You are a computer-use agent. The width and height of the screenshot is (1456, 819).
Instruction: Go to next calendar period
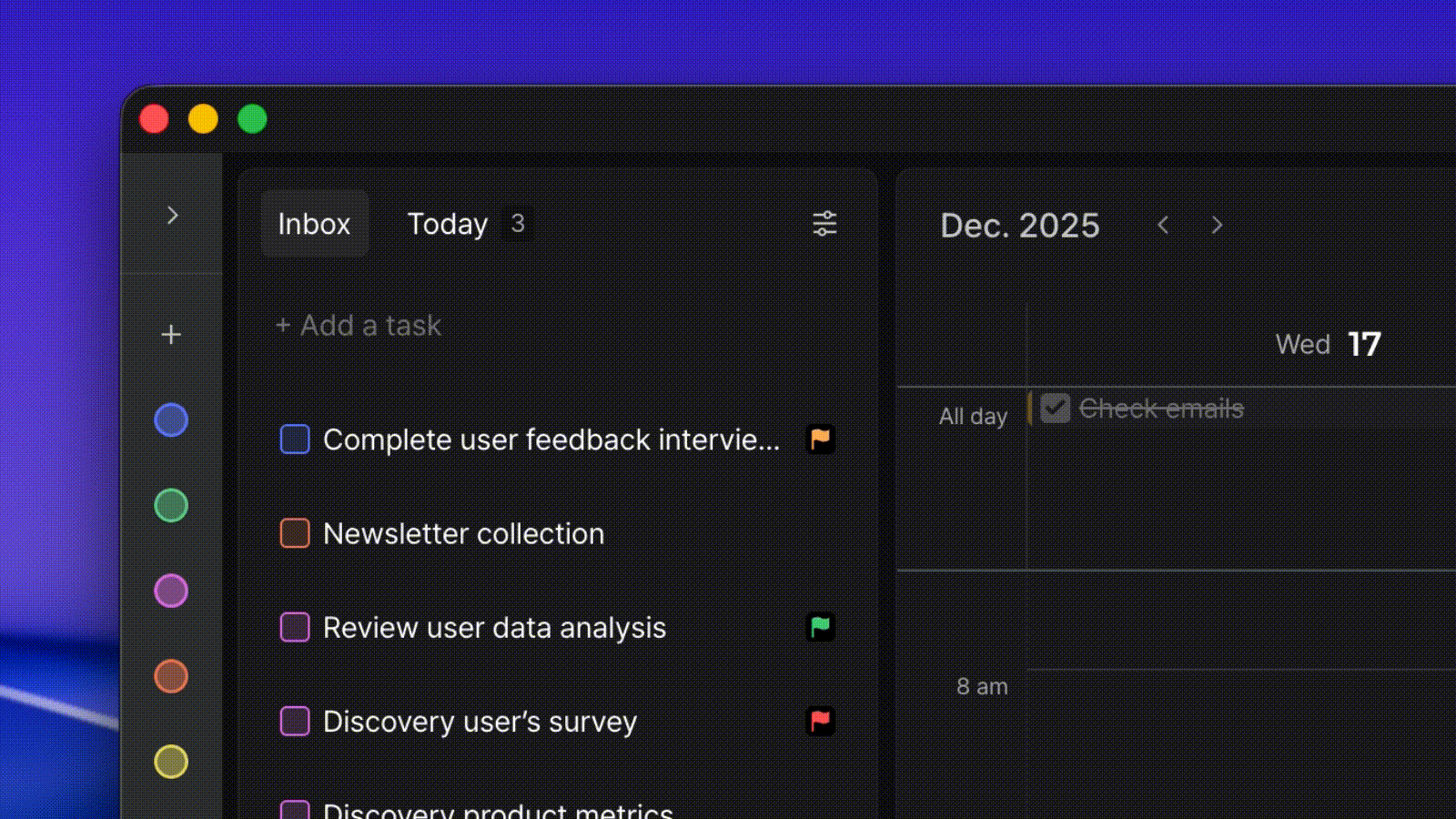click(x=1217, y=225)
